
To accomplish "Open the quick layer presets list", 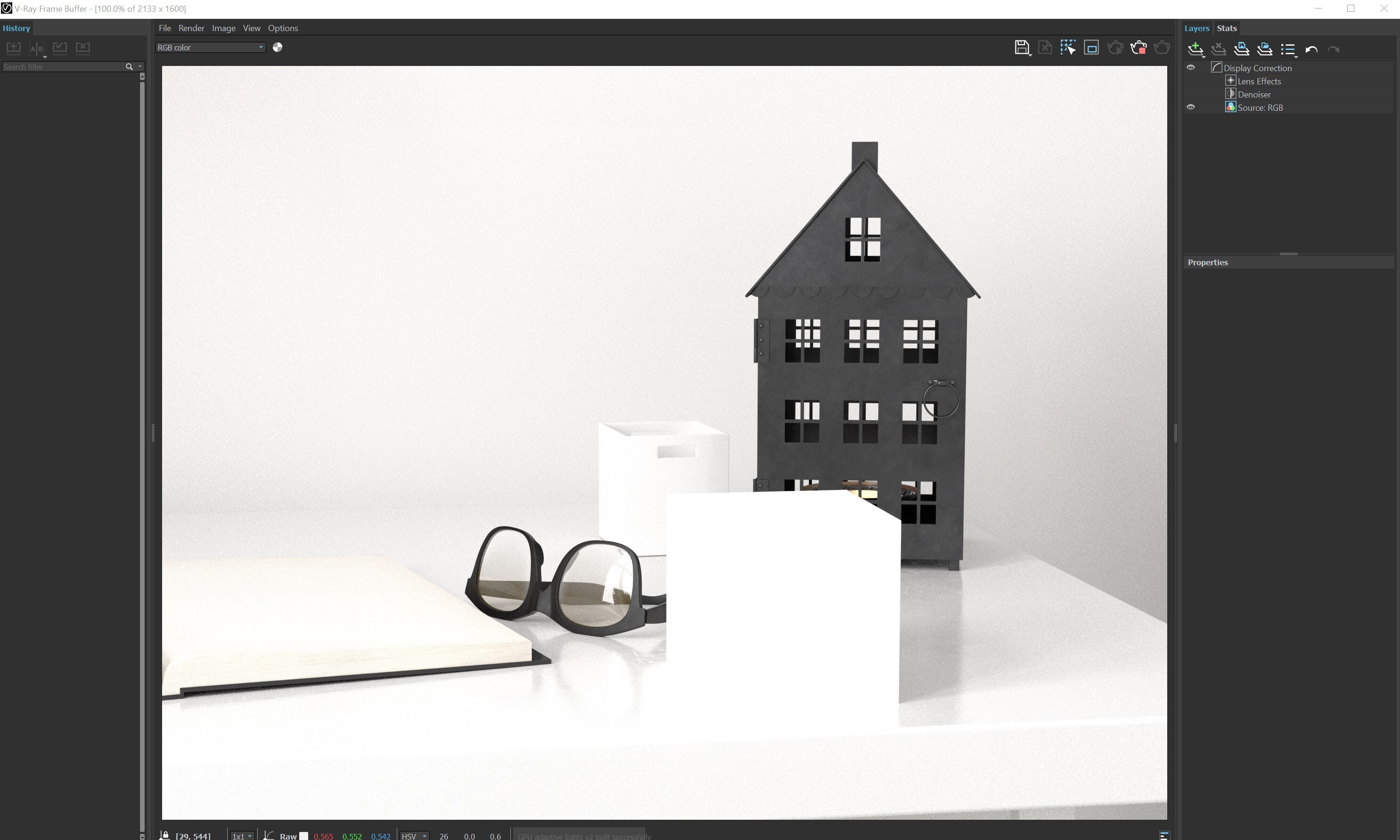I will pos(1288,50).
